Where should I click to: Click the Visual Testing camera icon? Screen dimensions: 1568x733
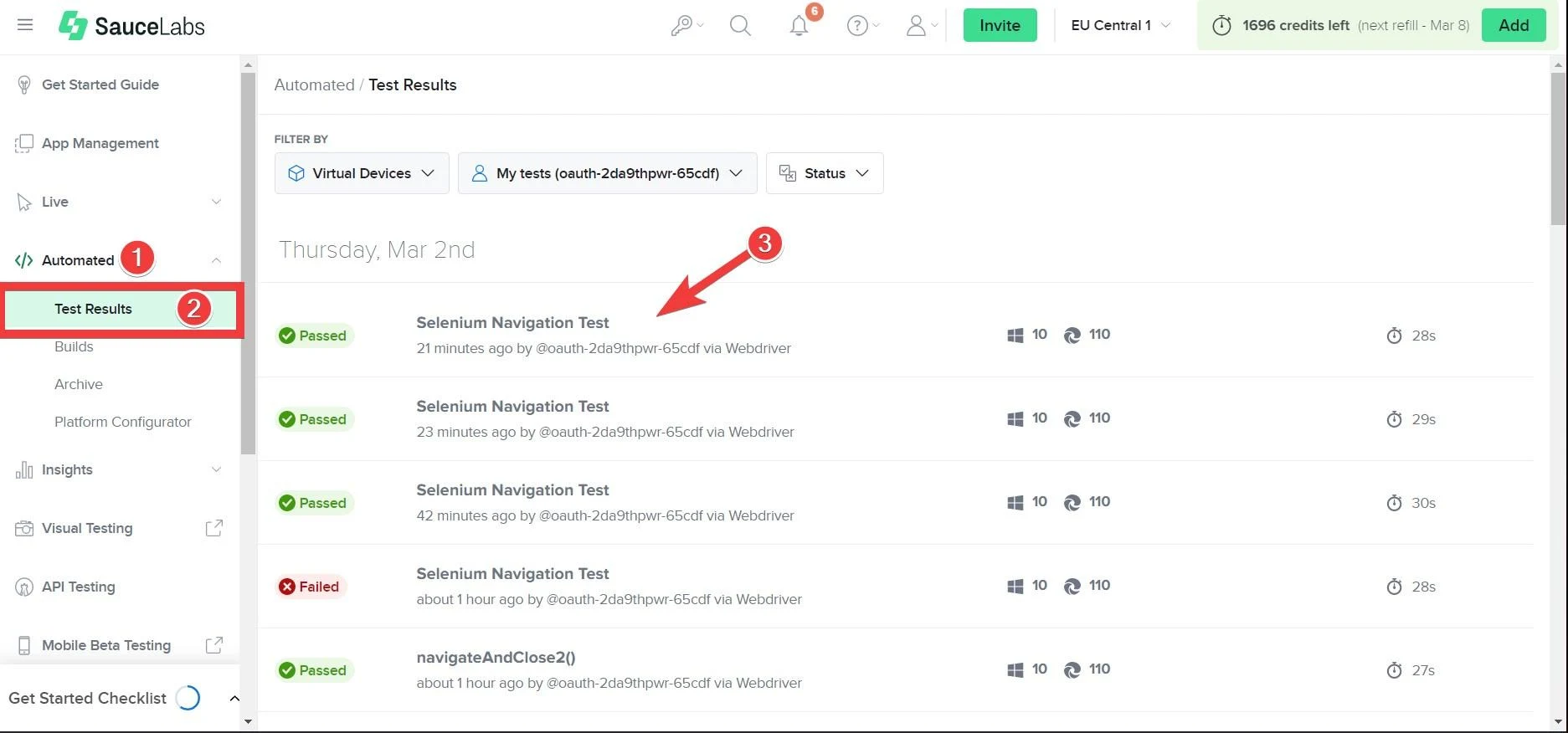24,528
